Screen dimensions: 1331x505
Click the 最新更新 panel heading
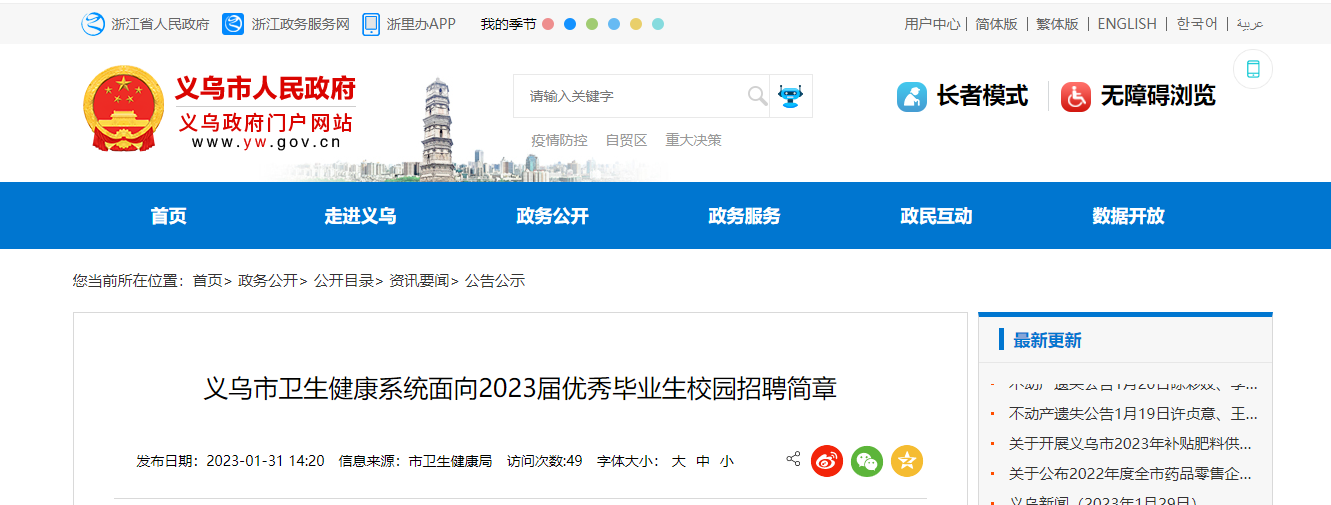pos(1047,340)
